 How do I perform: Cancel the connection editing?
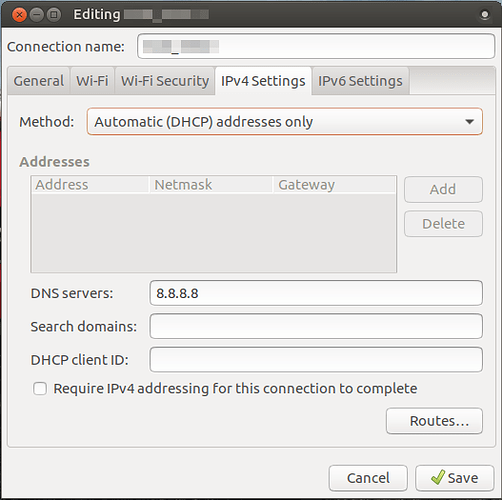[368, 478]
